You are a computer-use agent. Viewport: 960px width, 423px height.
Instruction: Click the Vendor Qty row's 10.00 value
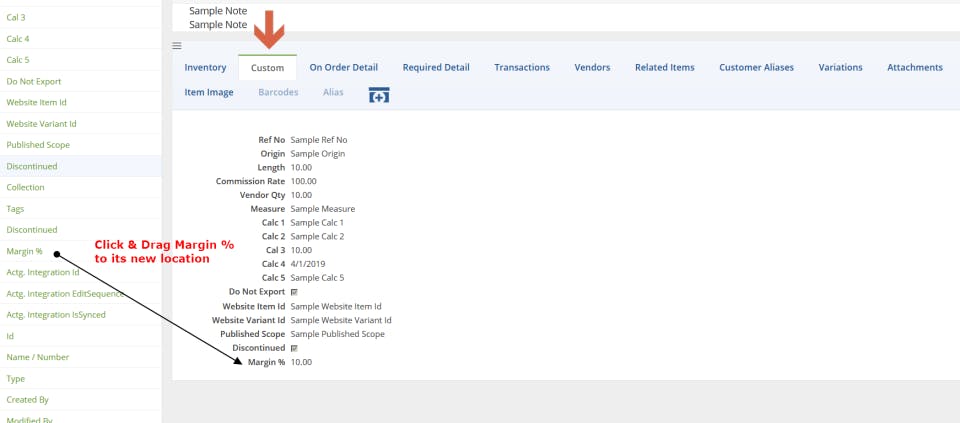(301, 195)
